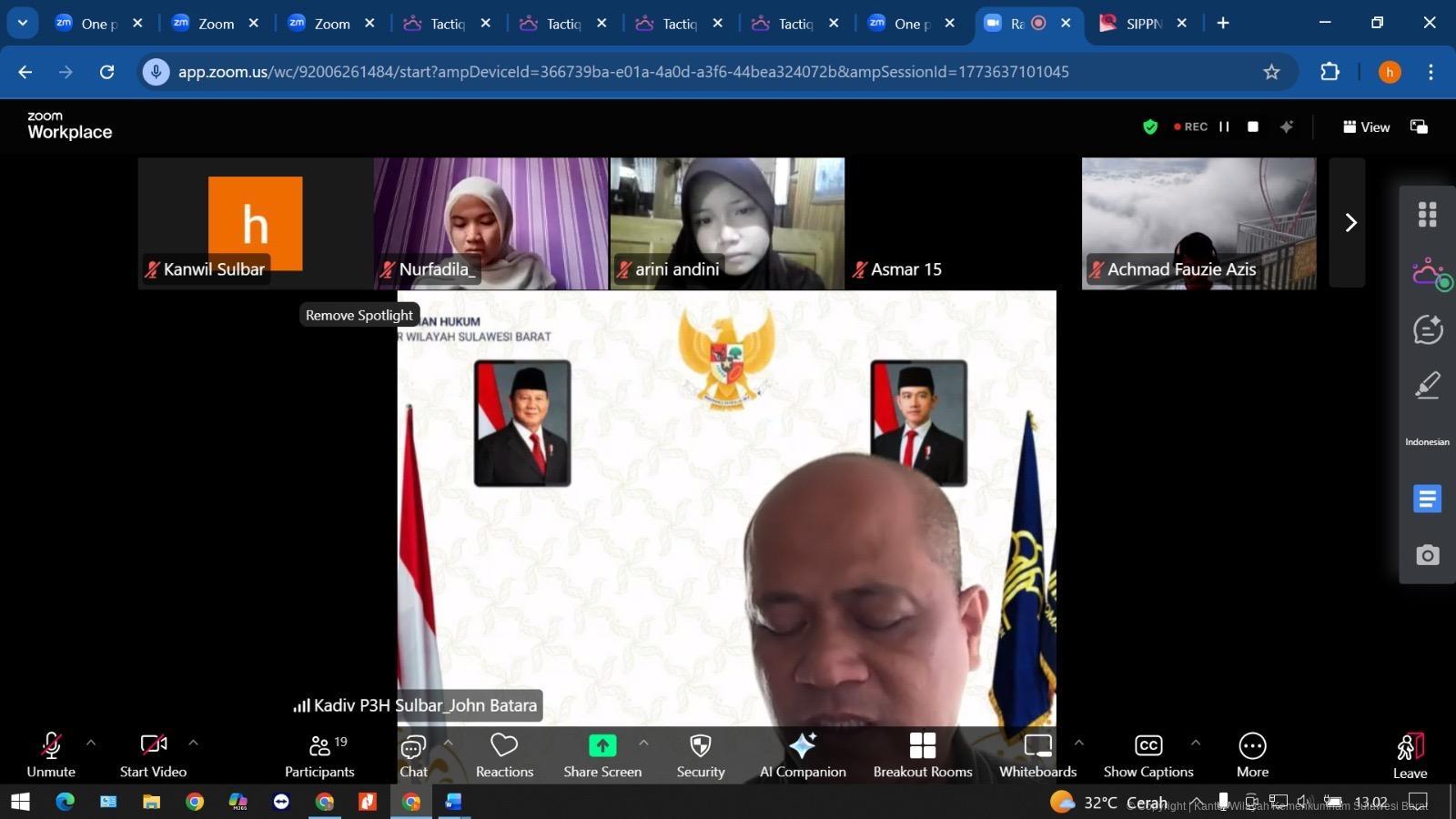The height and width of the screenshot is (819, 1456).
Task: Open the View menu
Action: (1367, 127)
